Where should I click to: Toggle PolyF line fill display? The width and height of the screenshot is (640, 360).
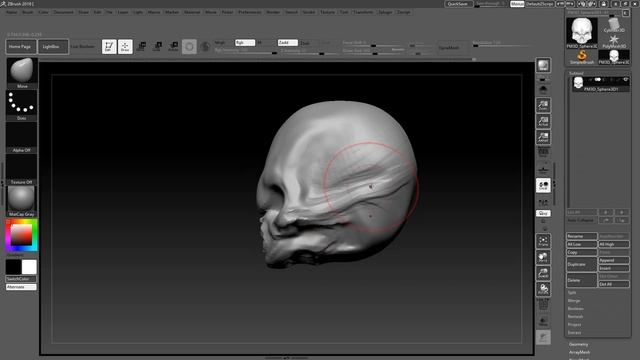[x=543, y=305]
